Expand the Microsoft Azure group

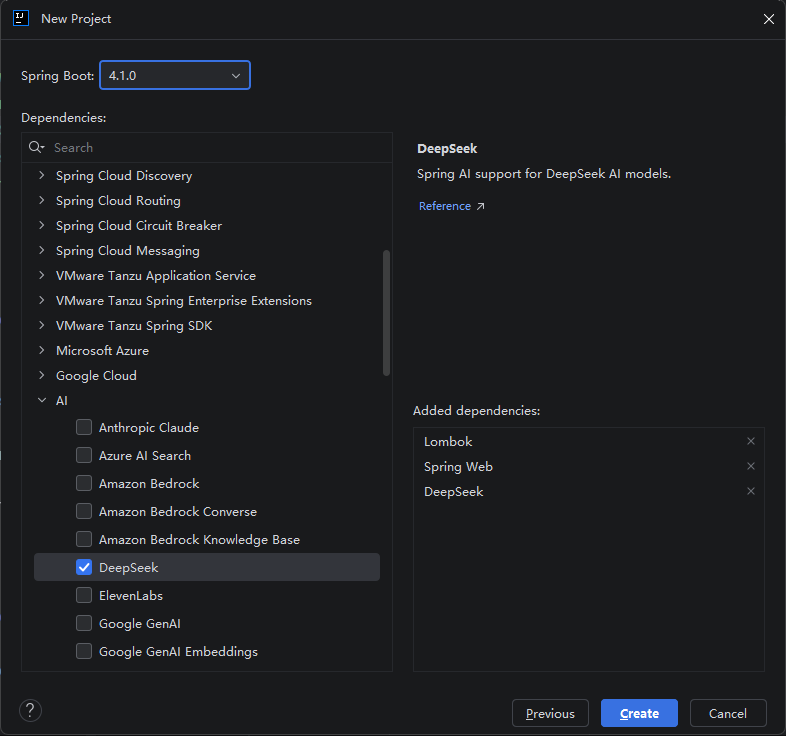click(42, 350)
